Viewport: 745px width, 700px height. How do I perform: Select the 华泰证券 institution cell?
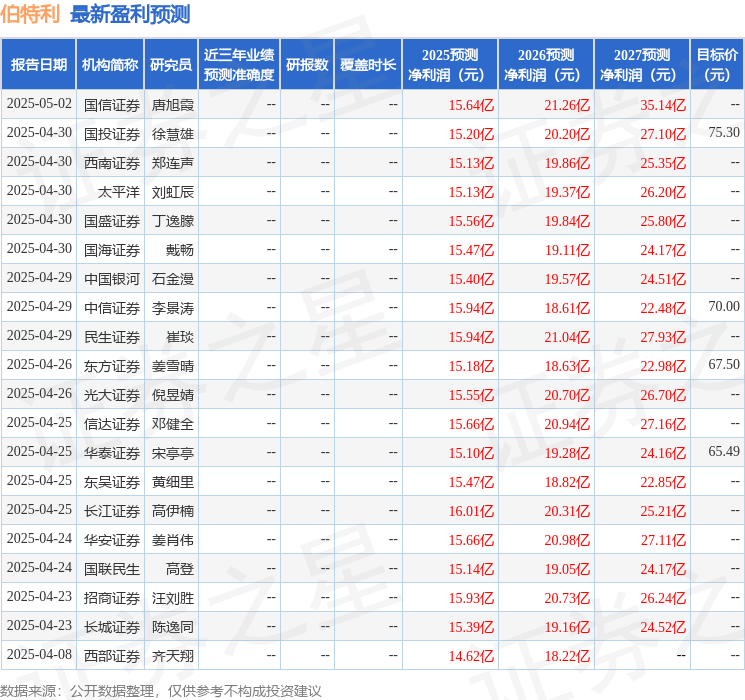[x=112, y=453]
